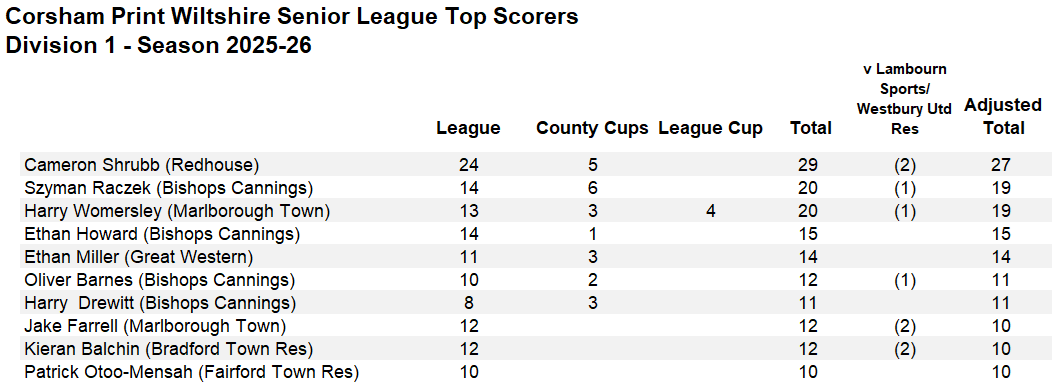
Task: Click Cameron Shrubb's Adjusted Total 27
Action: tap(1001, 165)
